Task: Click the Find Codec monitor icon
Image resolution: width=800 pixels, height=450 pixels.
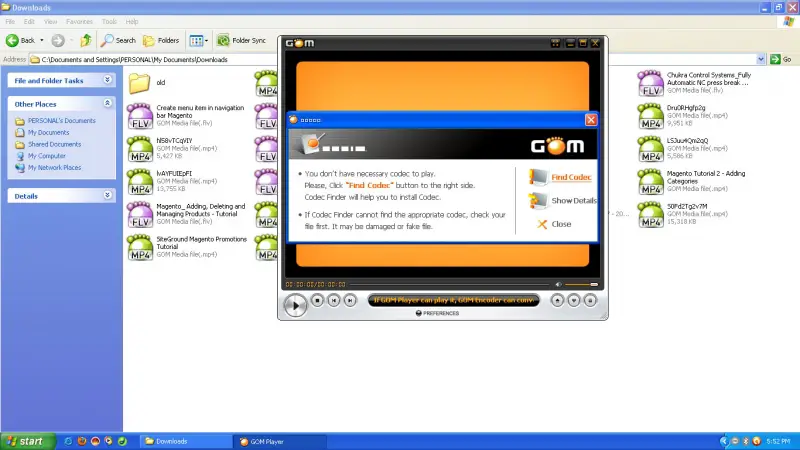Action: point(538,177)
